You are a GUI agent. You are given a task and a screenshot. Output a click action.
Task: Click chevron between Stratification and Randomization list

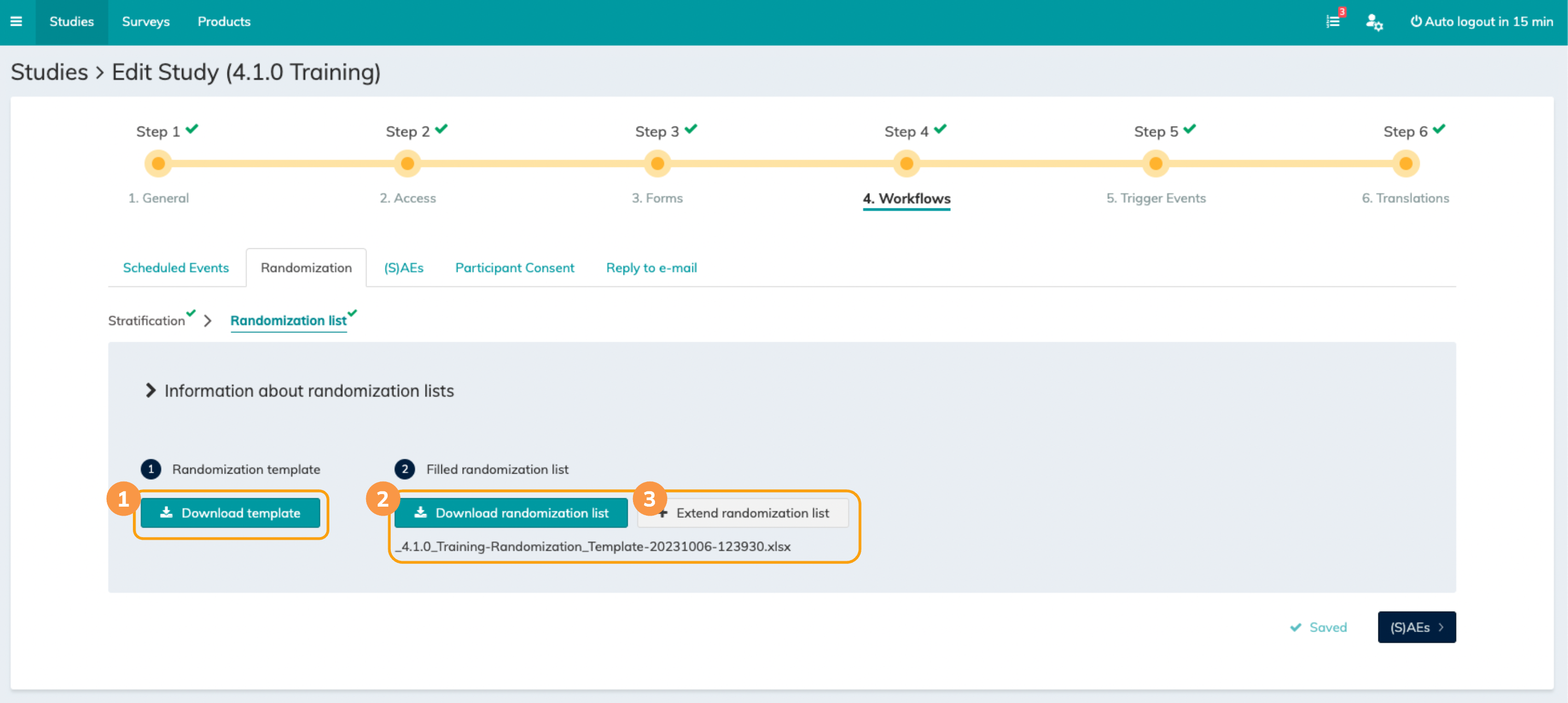pos(207,320)
